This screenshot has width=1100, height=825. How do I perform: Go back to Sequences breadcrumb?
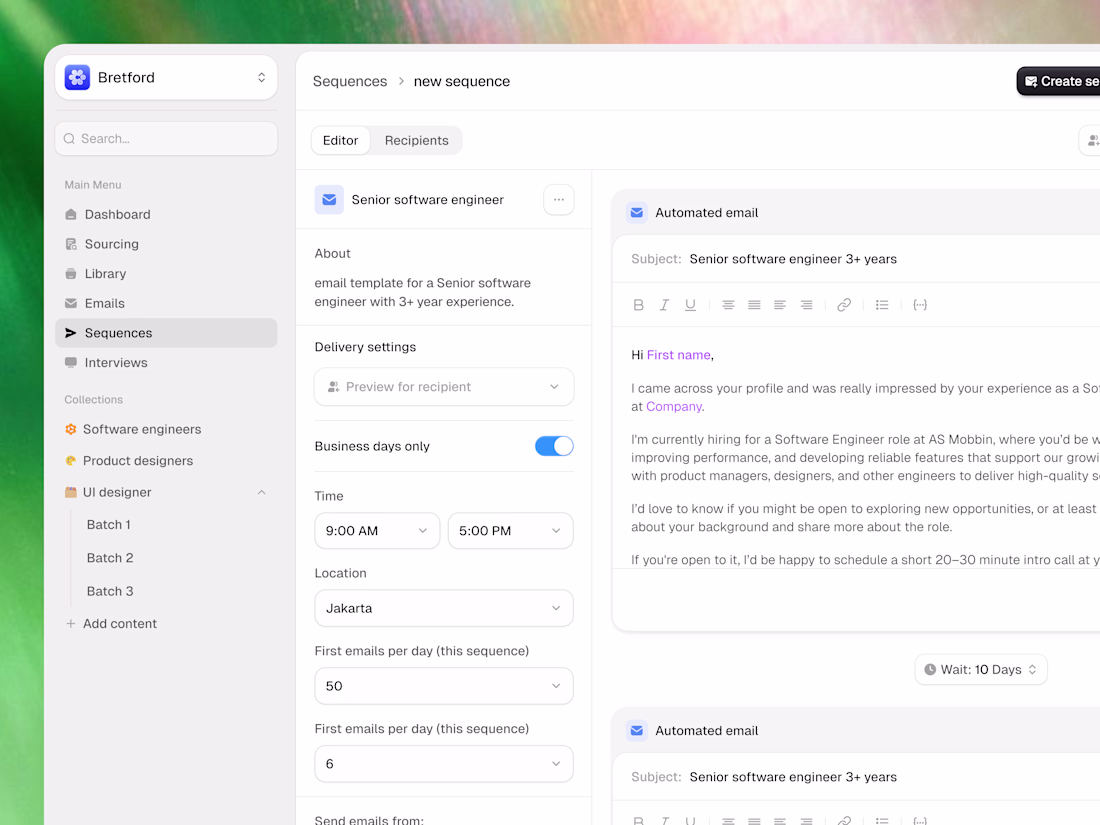point(350,81)
